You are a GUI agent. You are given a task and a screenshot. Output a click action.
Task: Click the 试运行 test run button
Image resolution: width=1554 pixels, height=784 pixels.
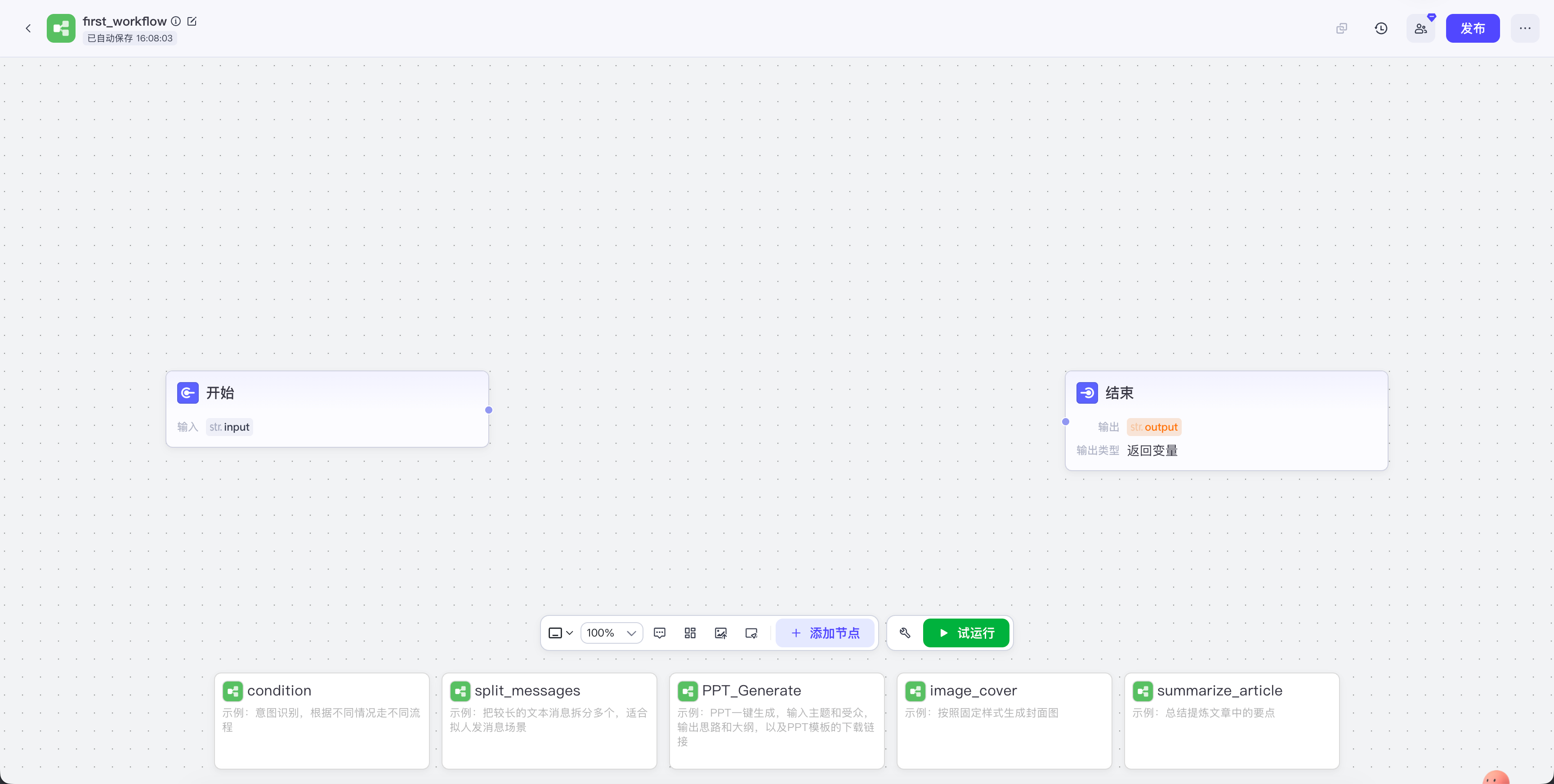point(966,633)
